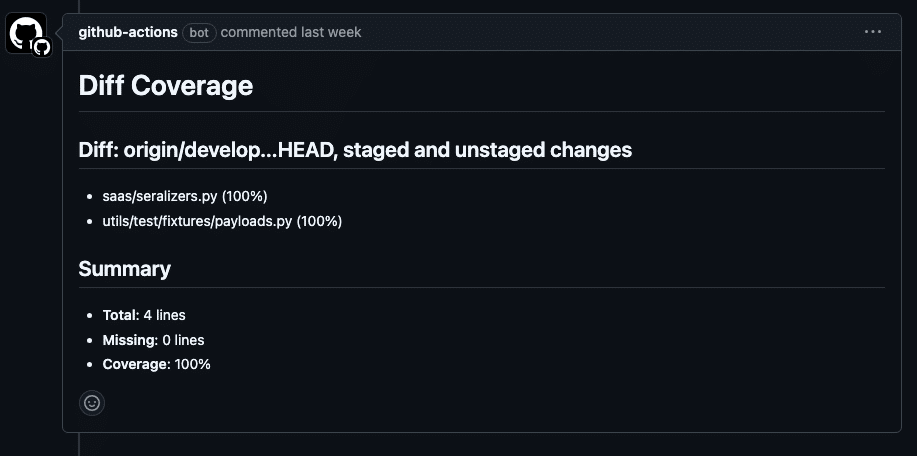Click the "commented last week" timestamp
Screen dimensions: 917x456
tap(291, 32)
